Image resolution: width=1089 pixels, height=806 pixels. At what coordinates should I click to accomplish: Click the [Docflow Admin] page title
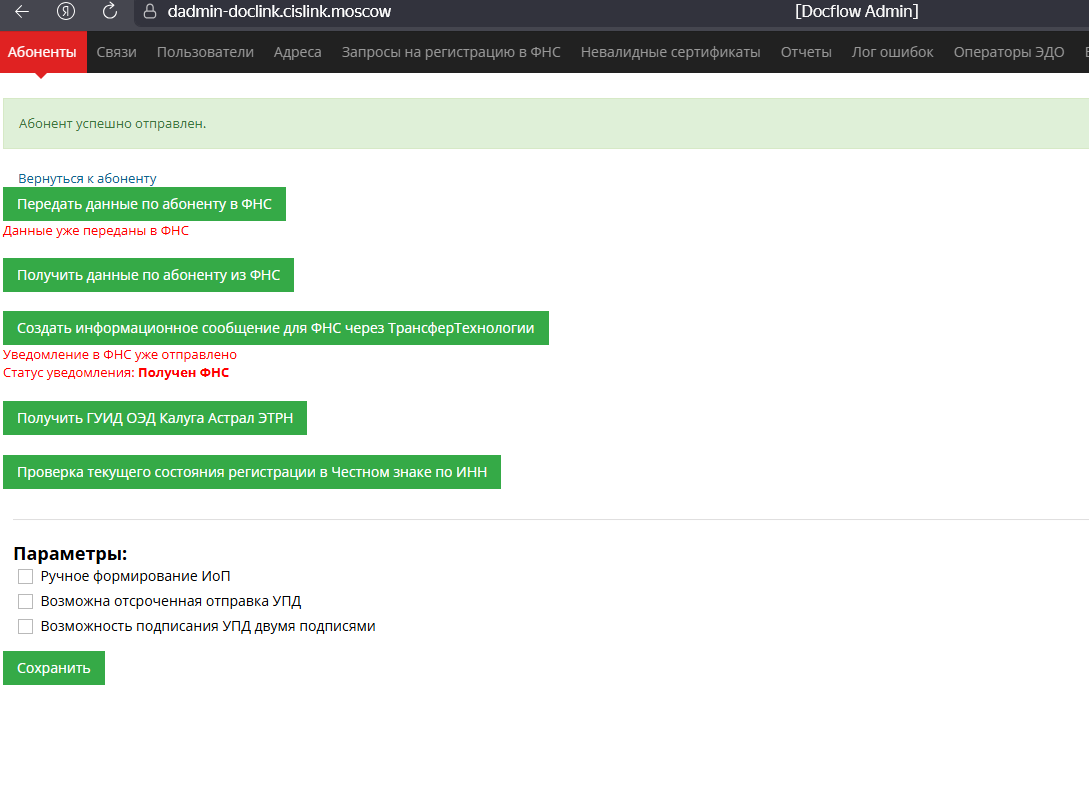(x=856, y=11)
